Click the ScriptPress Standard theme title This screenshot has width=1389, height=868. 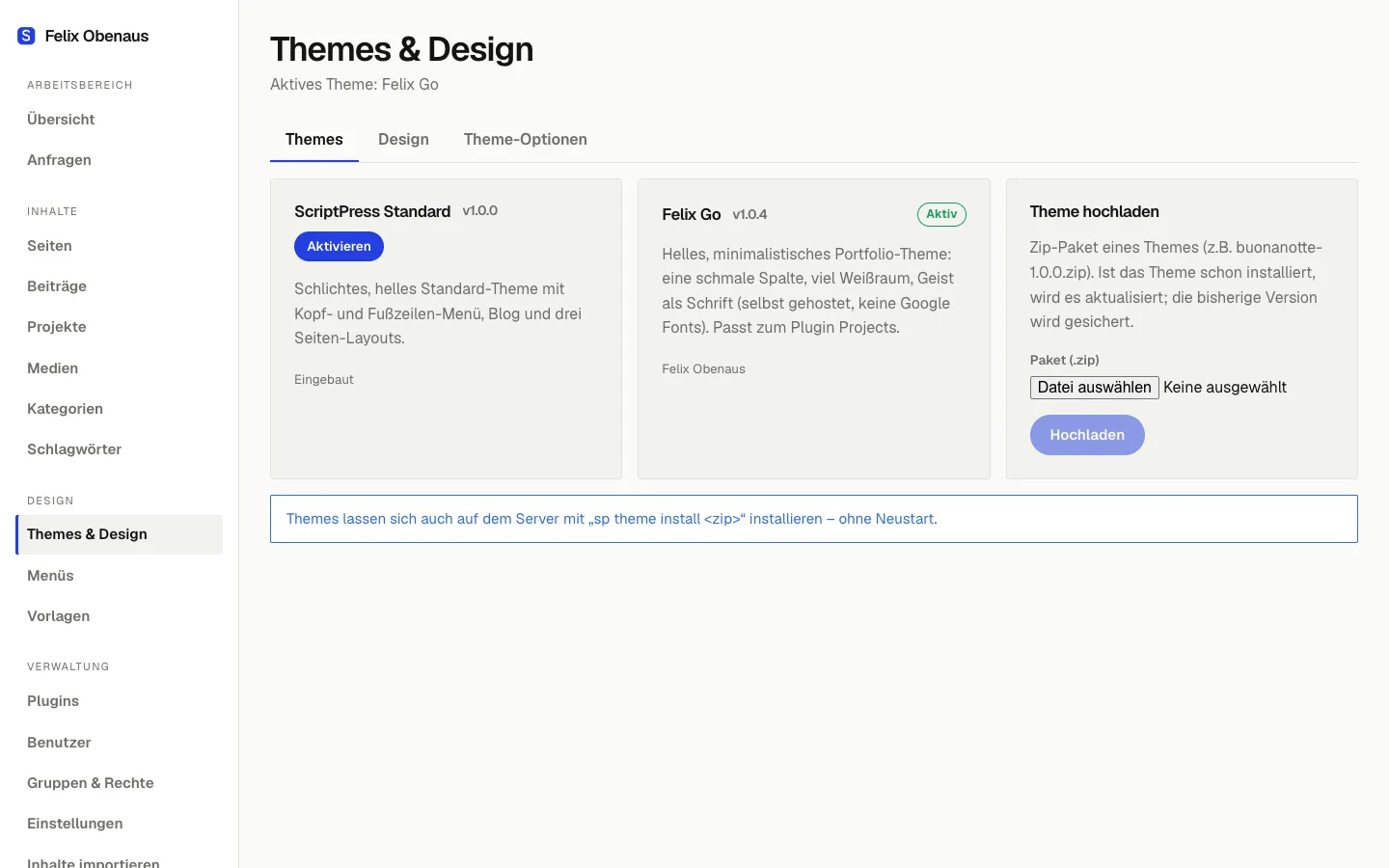372,211
